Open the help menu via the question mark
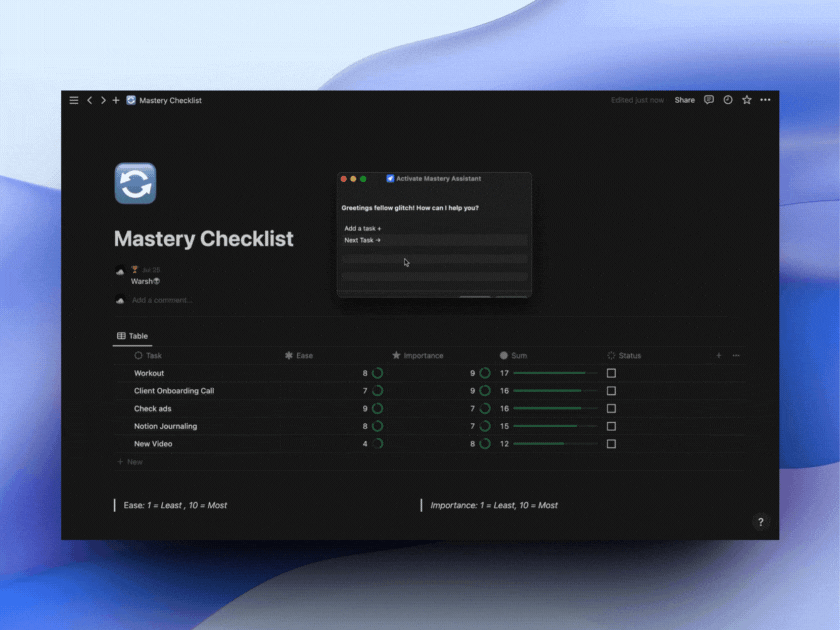 pyautogui.click(x=761, y=522)
